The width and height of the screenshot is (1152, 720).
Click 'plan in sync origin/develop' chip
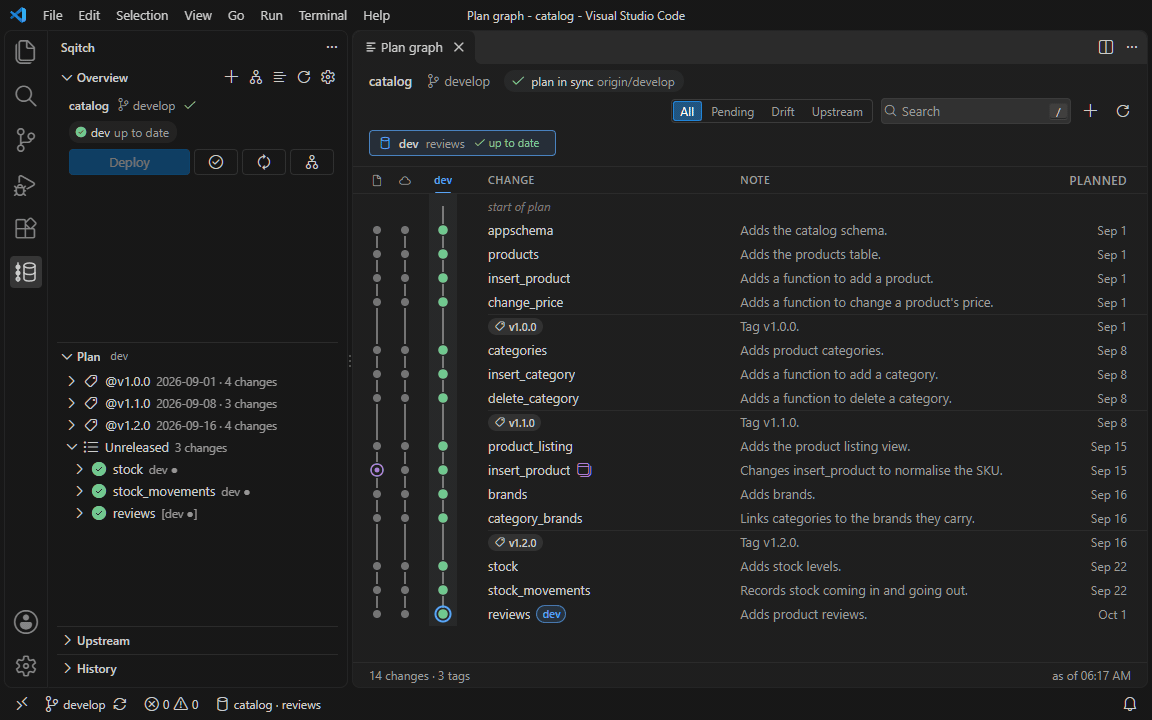click(594, 82)
